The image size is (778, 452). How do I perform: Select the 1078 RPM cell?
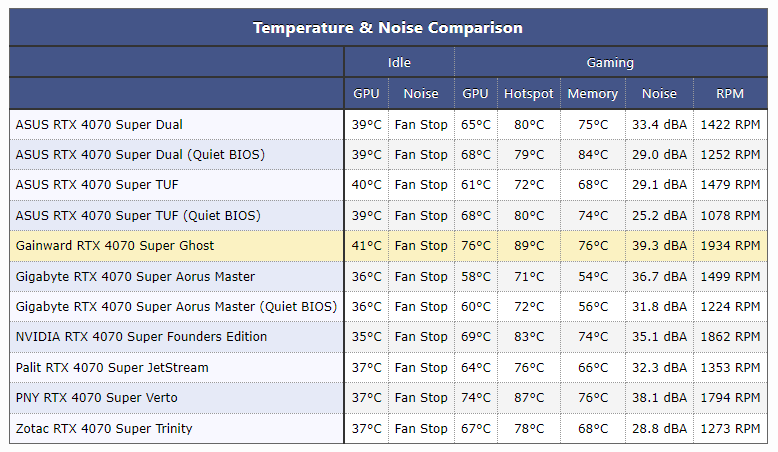731,216
